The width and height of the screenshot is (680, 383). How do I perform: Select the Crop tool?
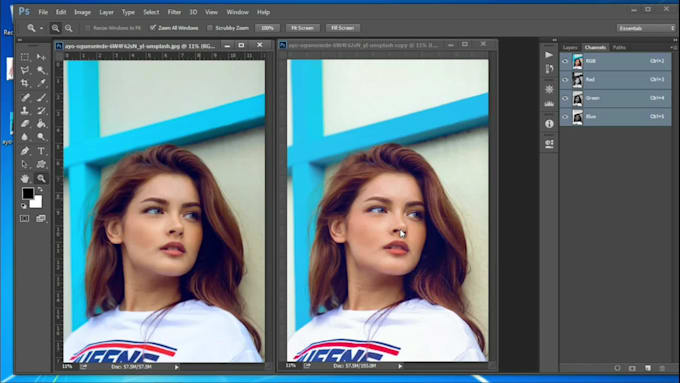25,83
